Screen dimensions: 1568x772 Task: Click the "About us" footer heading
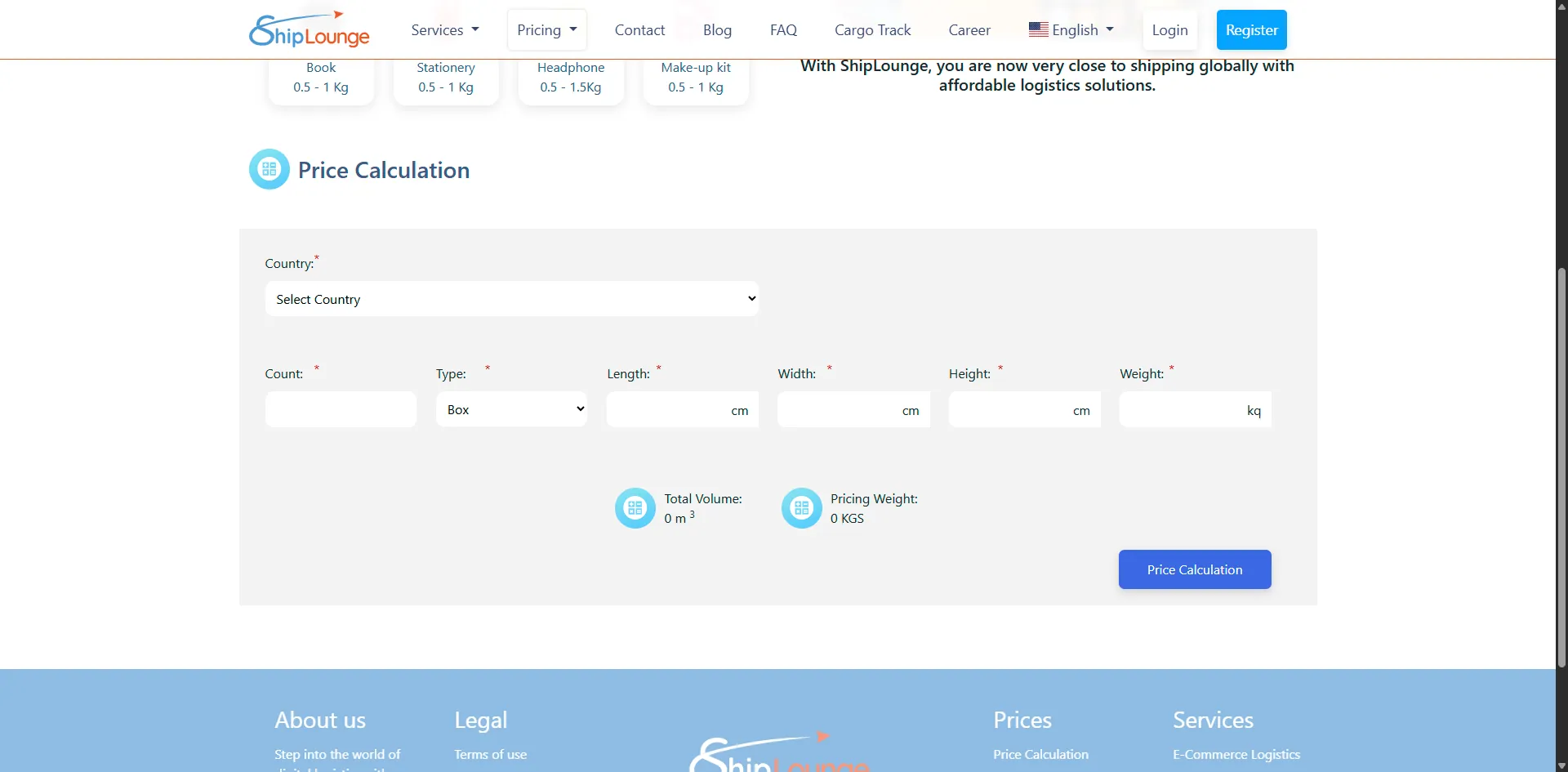click(x=320, y=720)
